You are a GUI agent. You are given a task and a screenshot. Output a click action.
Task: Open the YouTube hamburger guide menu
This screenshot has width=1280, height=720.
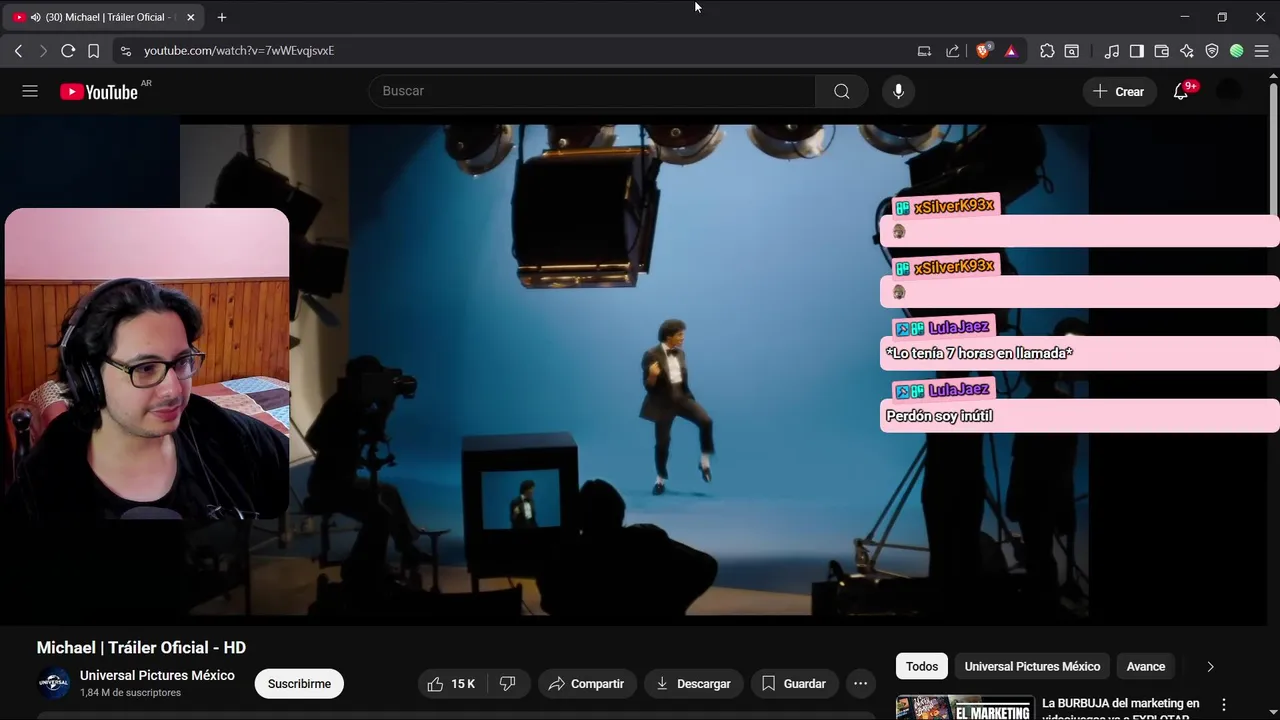30,91
